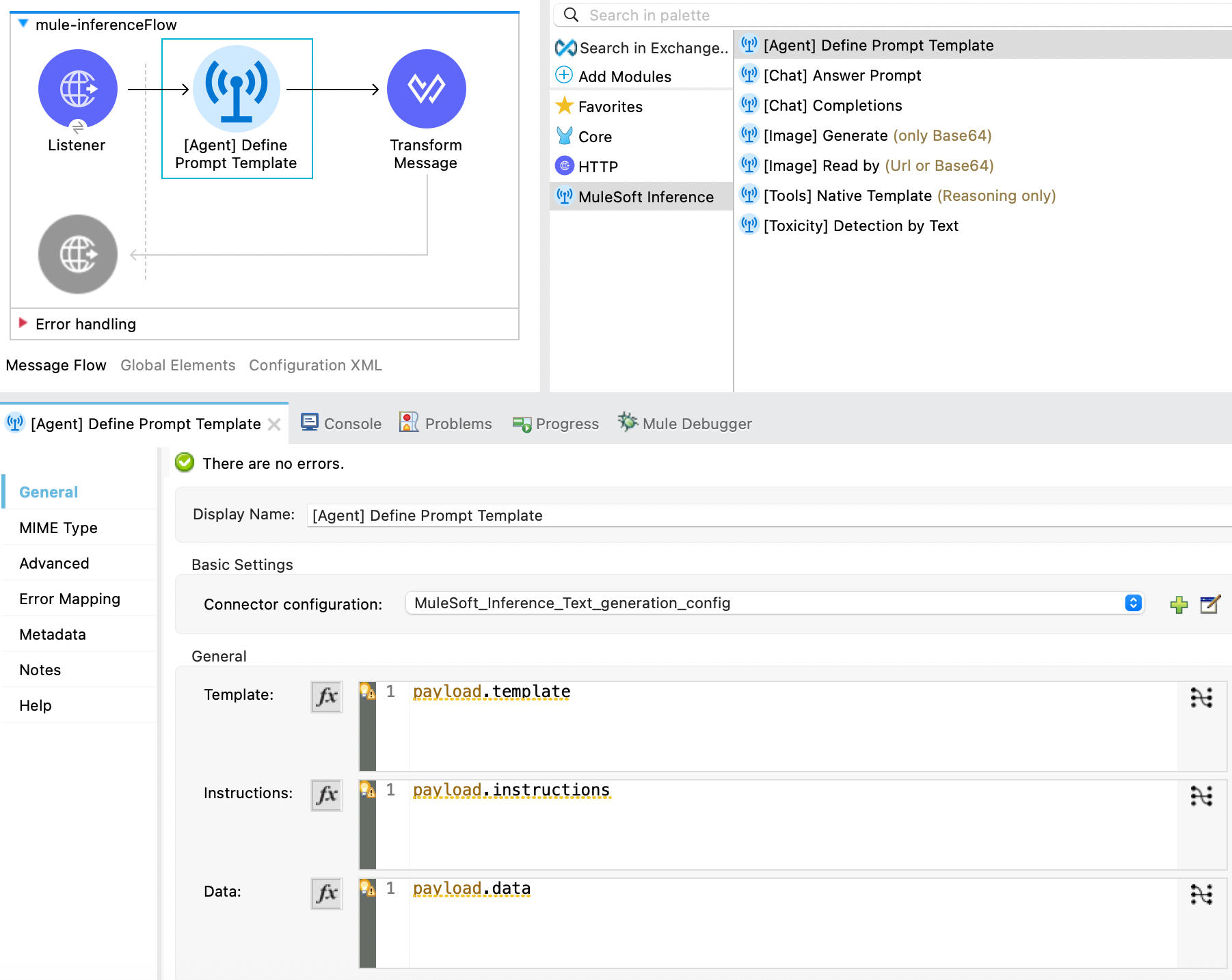The height and width of the screenshot is (980, 1232).
Task: Select the Advanced section
Action: pos(79,563)
